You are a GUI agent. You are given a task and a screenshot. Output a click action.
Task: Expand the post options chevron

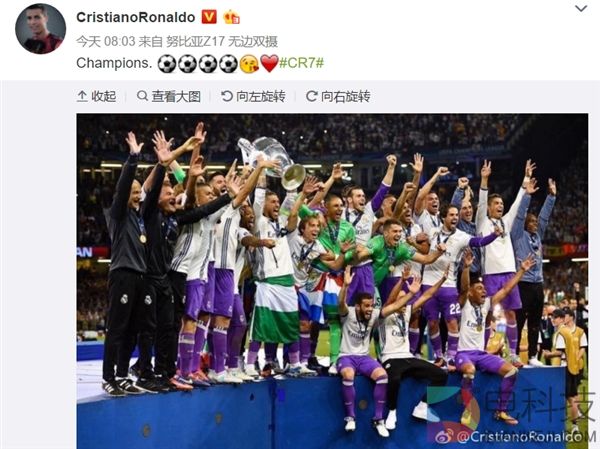click(581, 8)
